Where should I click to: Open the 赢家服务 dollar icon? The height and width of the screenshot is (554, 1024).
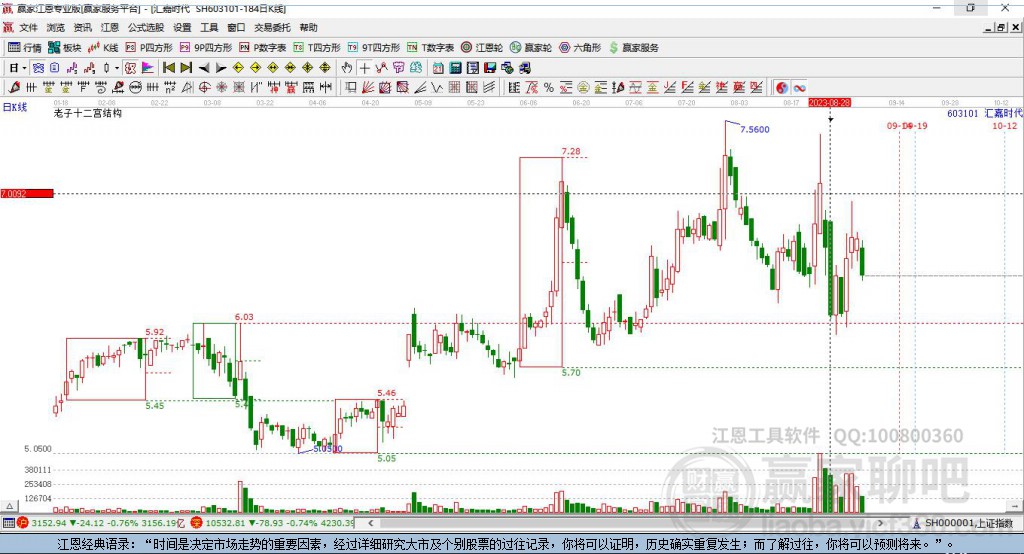tap(633, 48)
